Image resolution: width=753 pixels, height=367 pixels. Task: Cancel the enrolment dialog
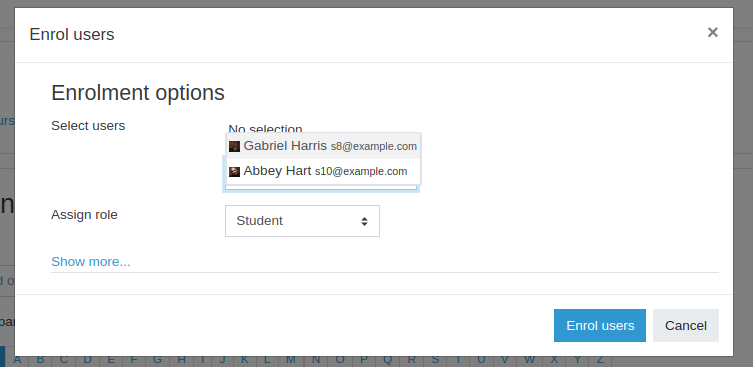coord(686,325)
